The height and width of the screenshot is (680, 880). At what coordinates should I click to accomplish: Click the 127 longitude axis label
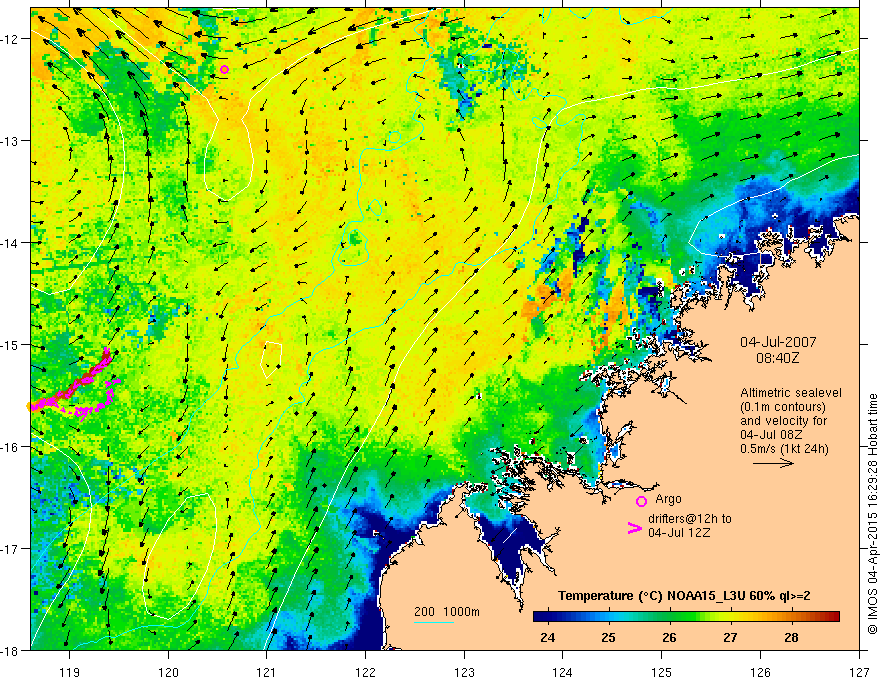(x=859, y=672)
